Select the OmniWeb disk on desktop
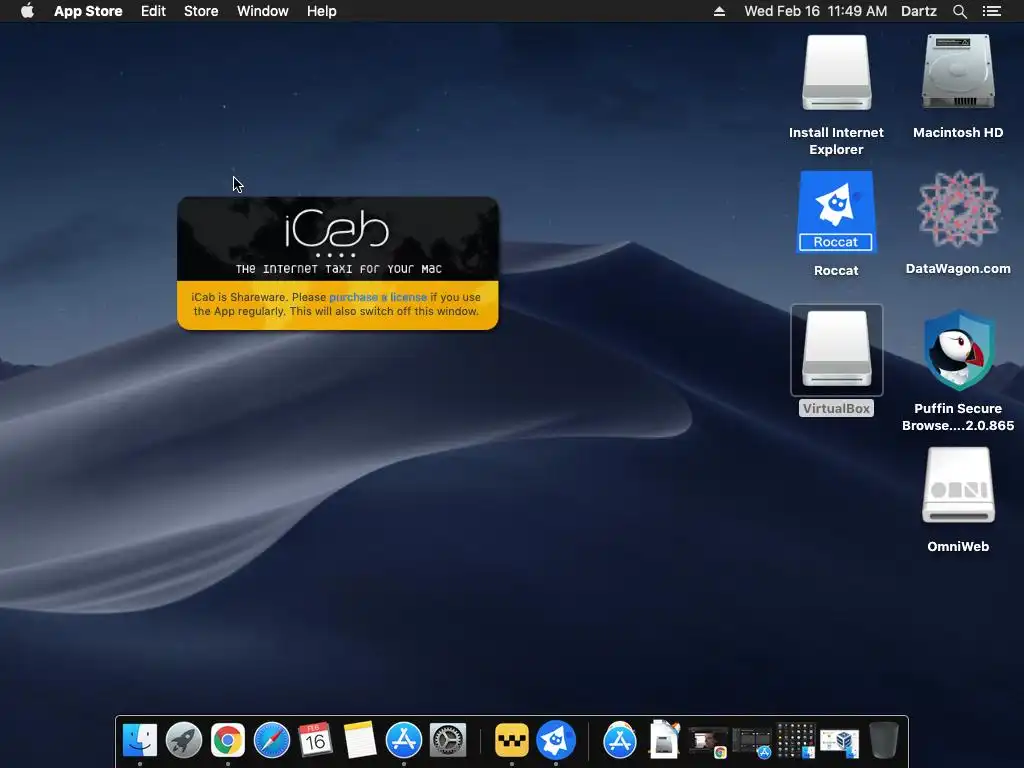The width and height of the screenshot is (1024, 768). tap(958, 486)
